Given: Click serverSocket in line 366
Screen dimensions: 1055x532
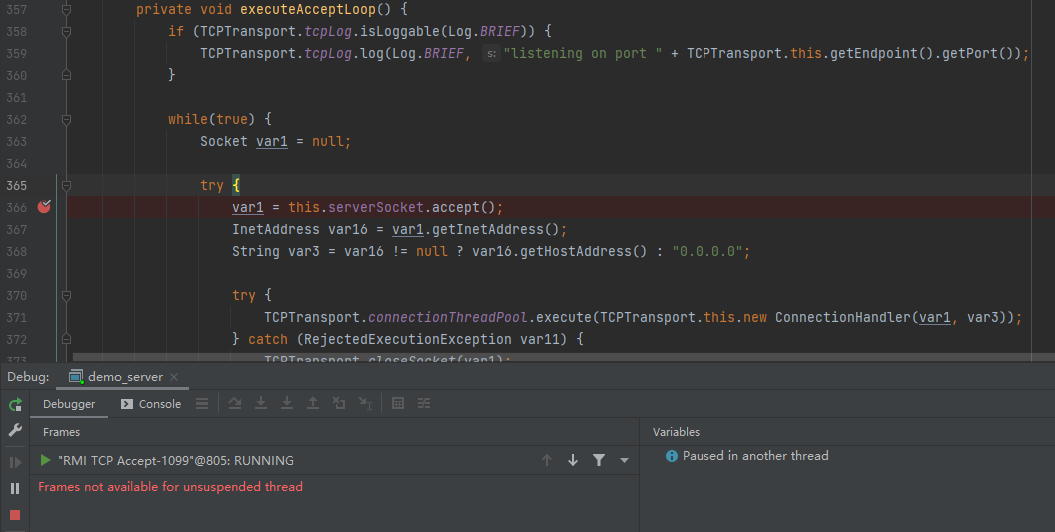Looking at the screenshot, I should [375, 207].
